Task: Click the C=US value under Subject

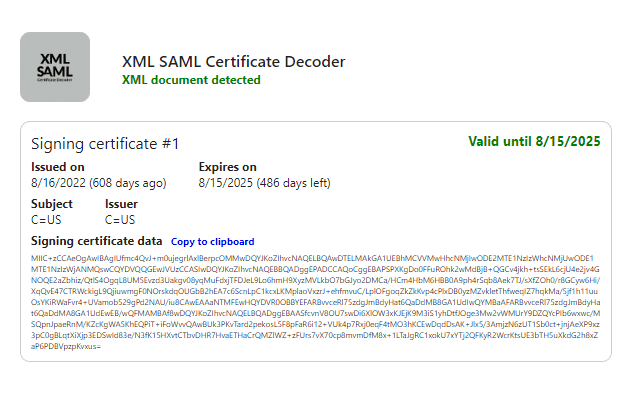Action: (48, 219)
